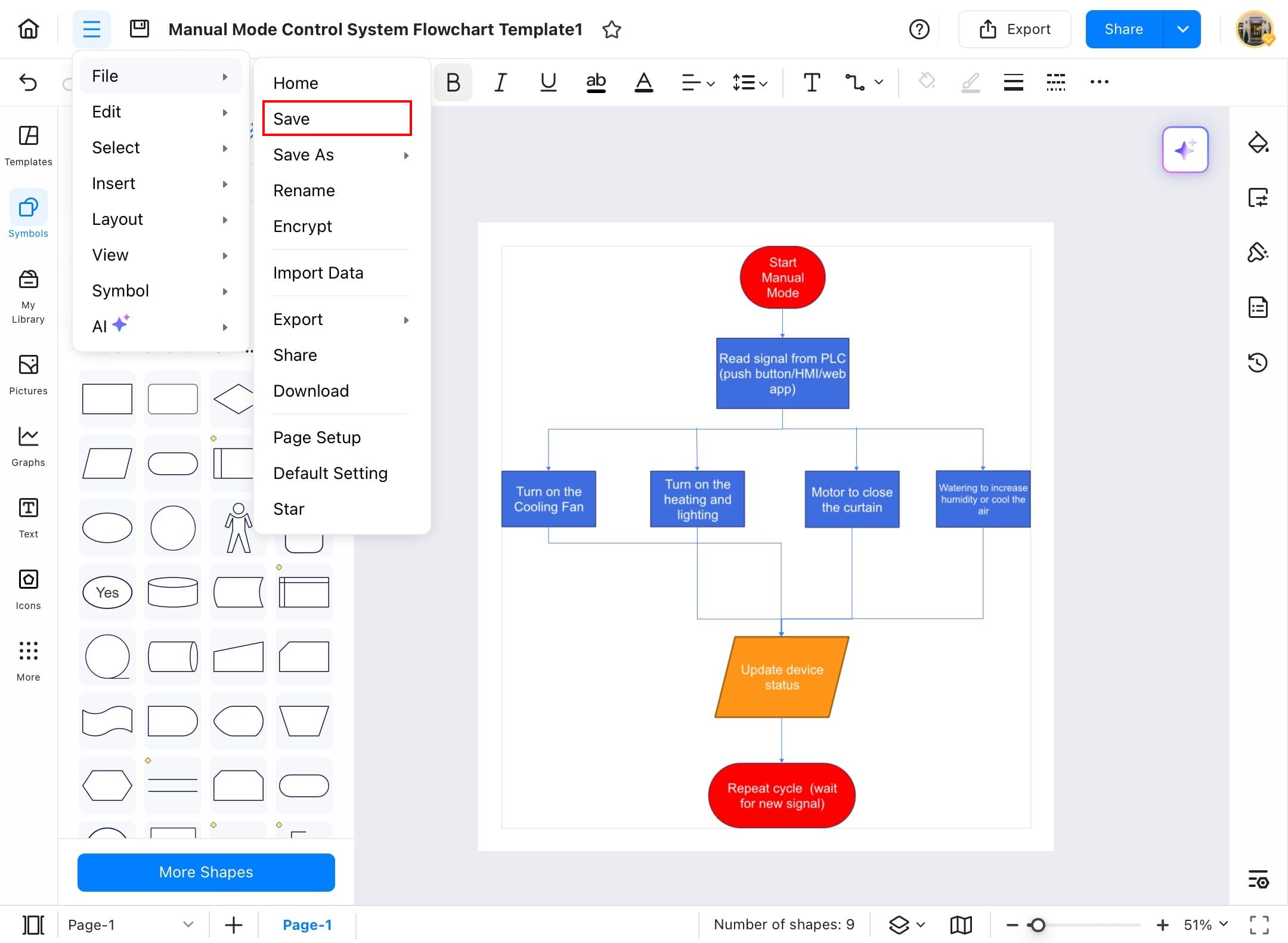The width and height of the screenshot is (1288, 943).
Task: Click the help question mark icon
Action: [919, 29]
